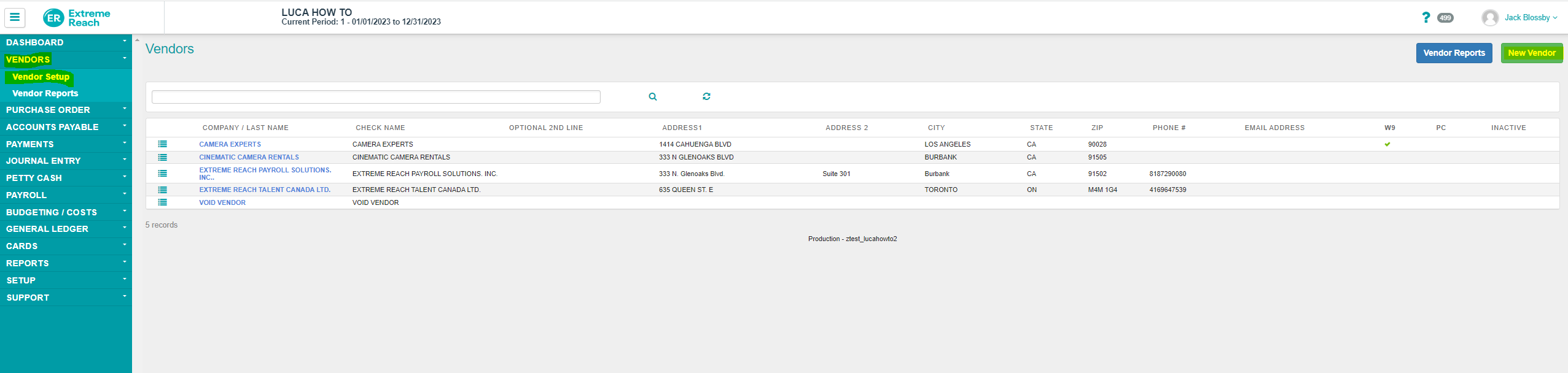Click the CAMERA EXPERTS row list icon

click(x=162, y=144)
